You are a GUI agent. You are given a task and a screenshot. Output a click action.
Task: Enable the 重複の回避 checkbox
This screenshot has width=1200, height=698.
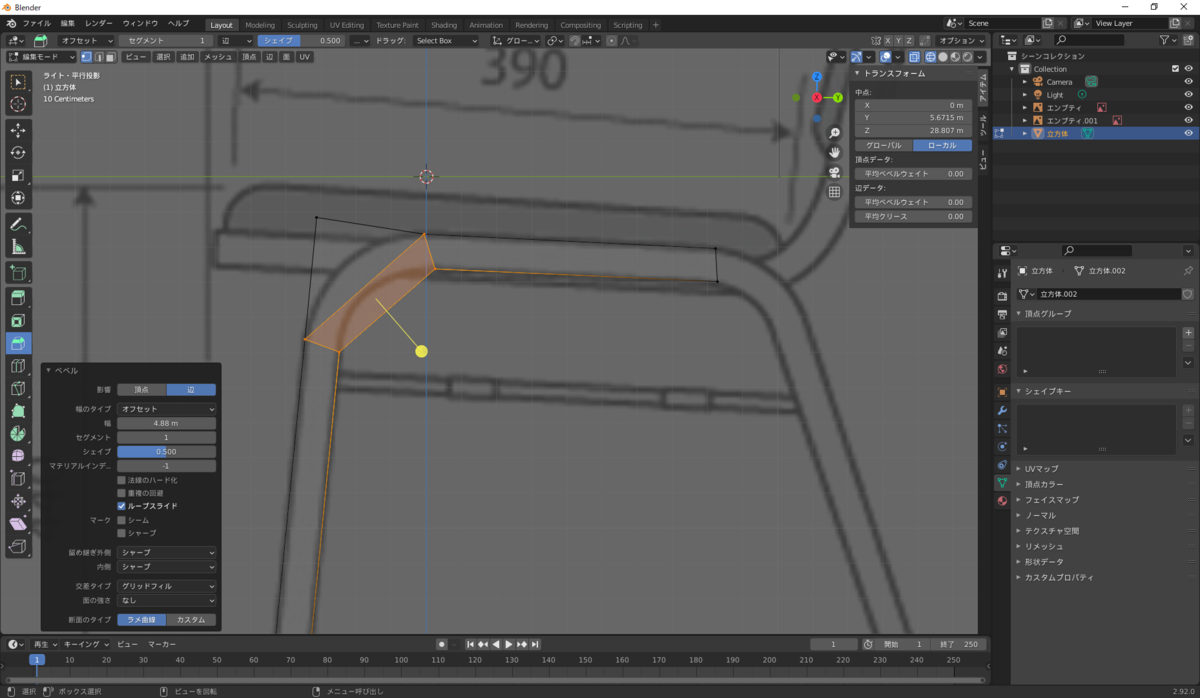(122, 493)
